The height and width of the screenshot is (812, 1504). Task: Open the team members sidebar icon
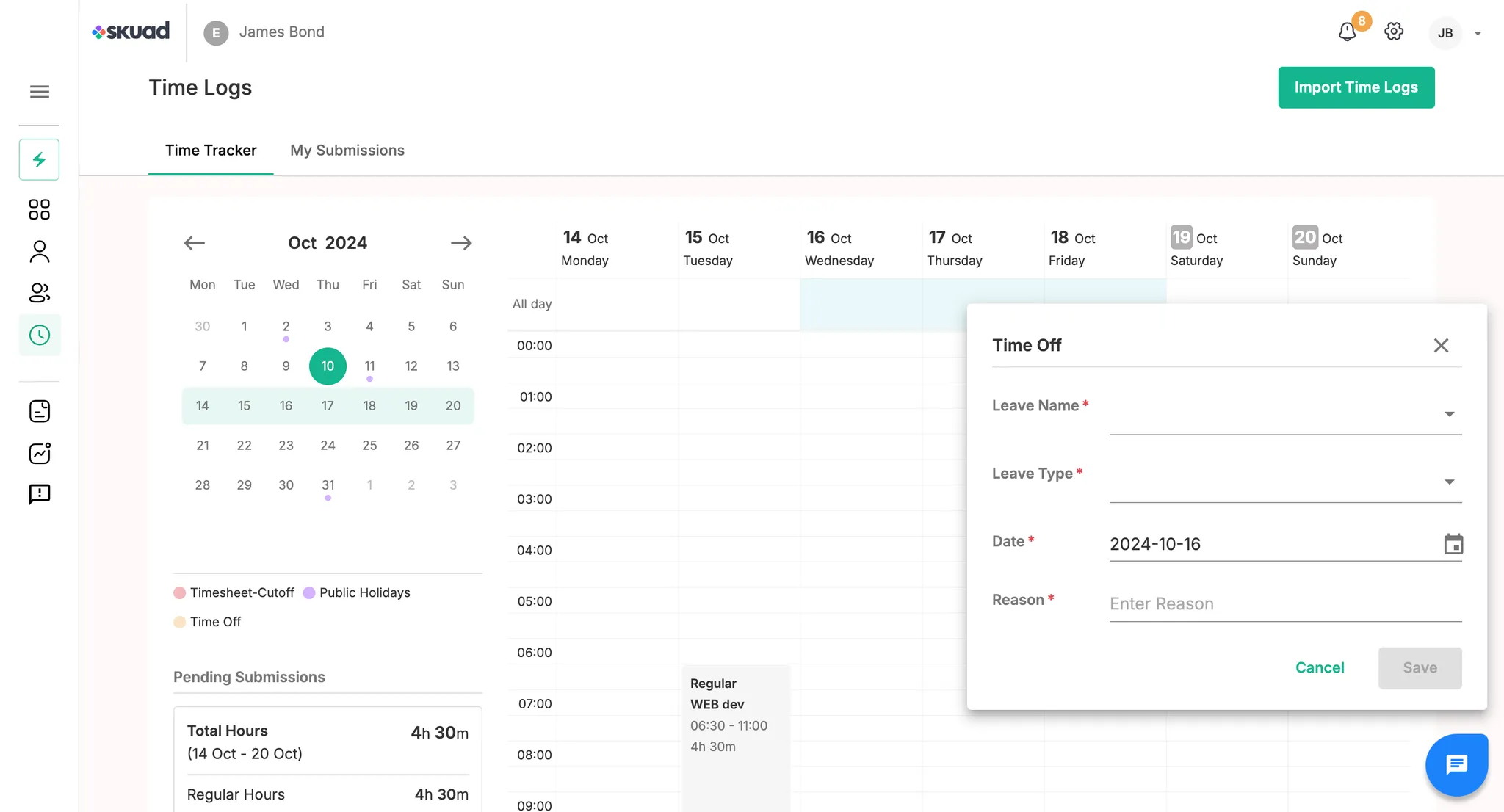(40, 293)
